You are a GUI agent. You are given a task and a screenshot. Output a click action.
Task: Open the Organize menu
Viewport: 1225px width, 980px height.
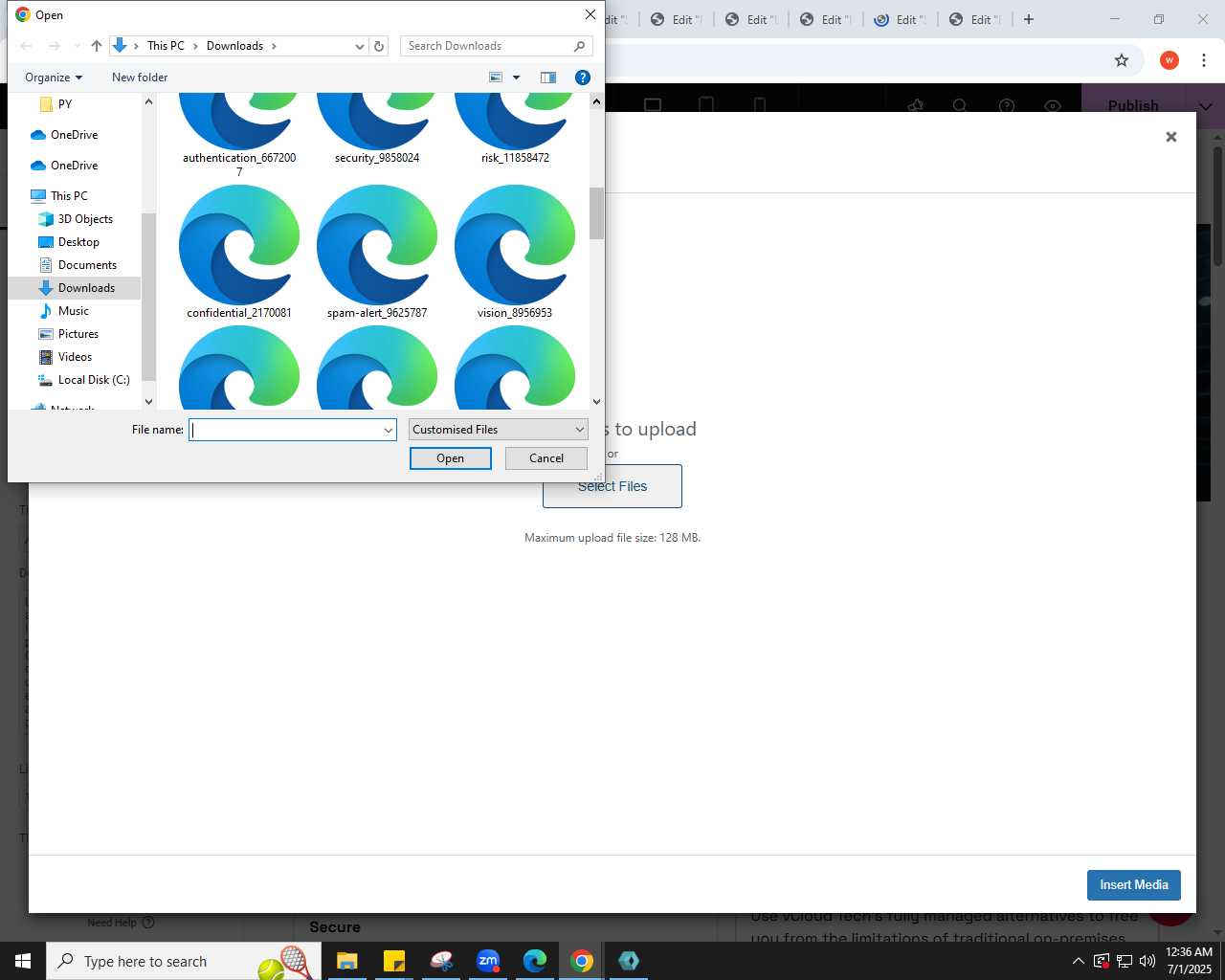pos(54,78)
